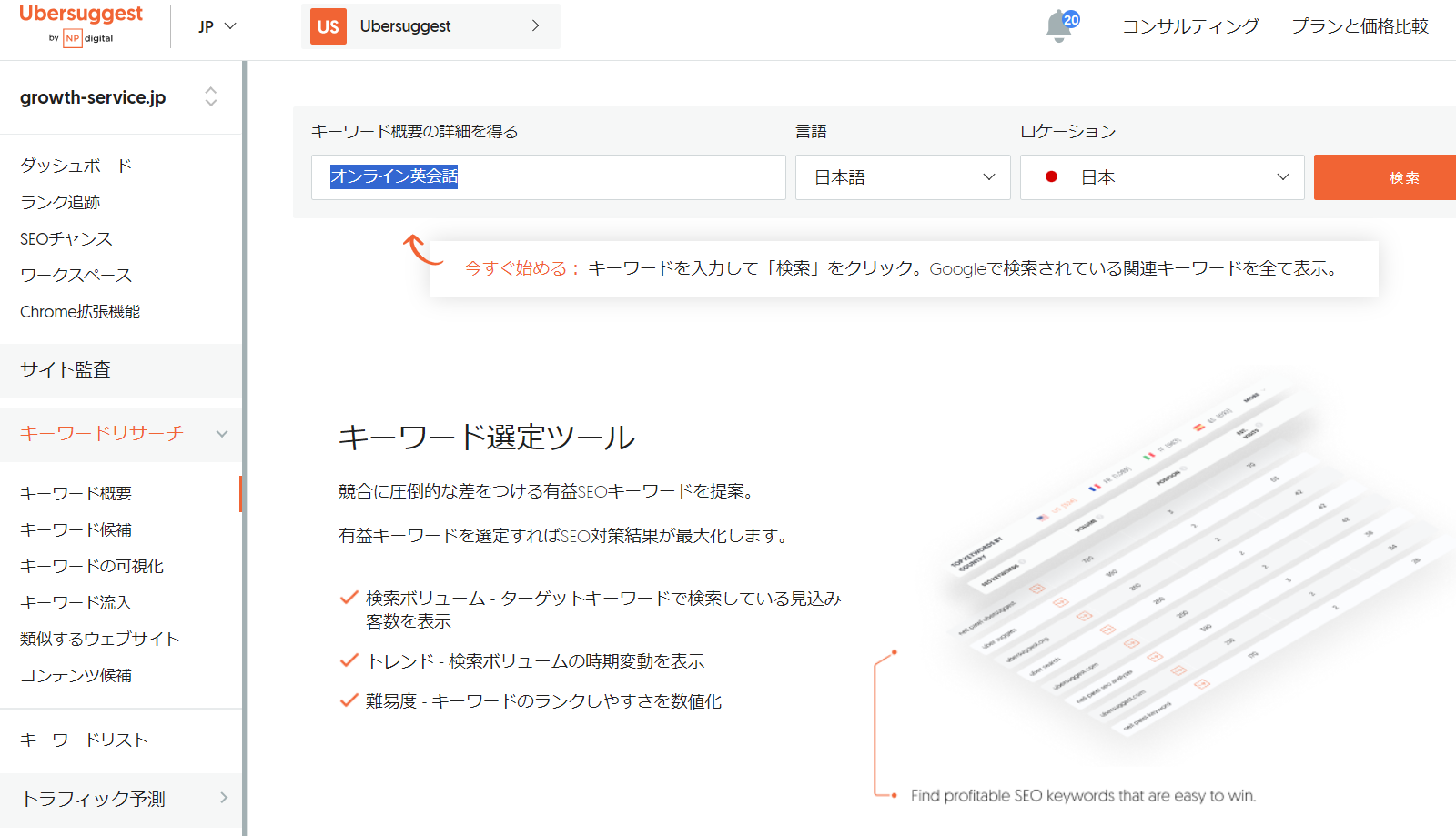
Task: Click the Ubersuggest logo
Action: [81, 25]
